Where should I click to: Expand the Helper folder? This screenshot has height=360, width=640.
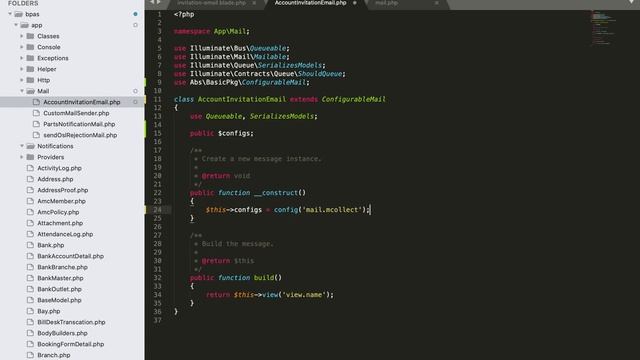point(22,69)
